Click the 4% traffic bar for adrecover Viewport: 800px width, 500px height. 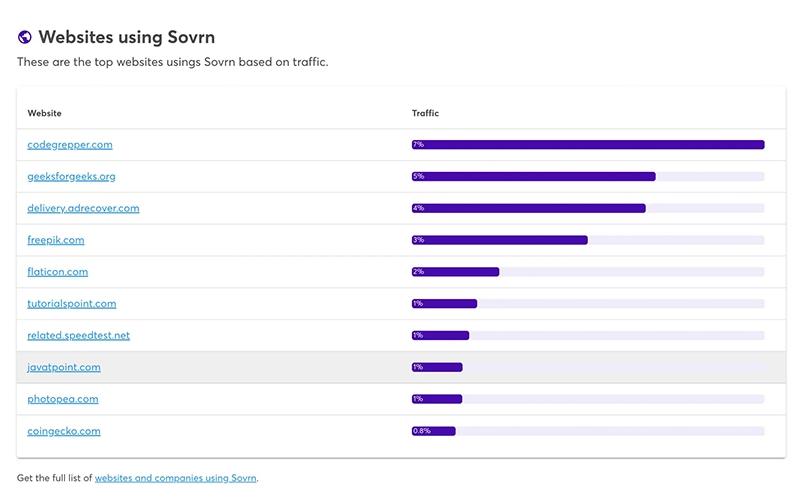[529, 208]
